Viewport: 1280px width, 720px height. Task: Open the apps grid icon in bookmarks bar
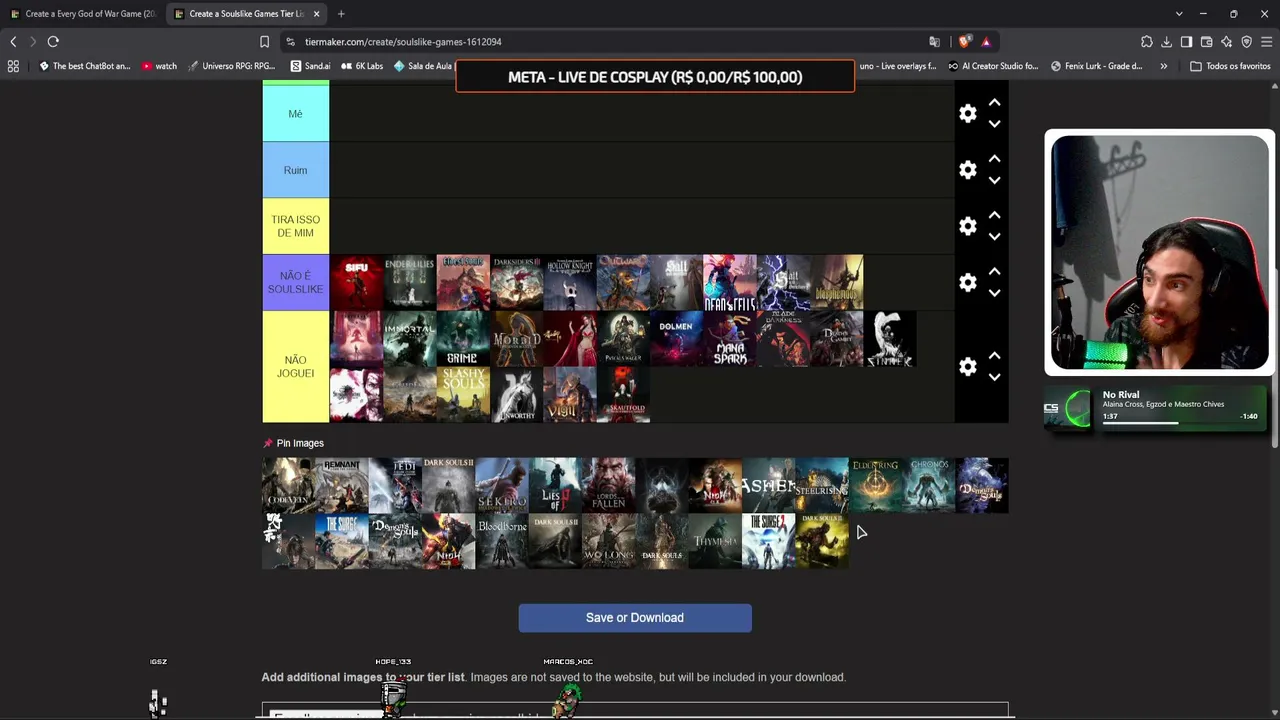pyautogui.click(x=13, y=66)
